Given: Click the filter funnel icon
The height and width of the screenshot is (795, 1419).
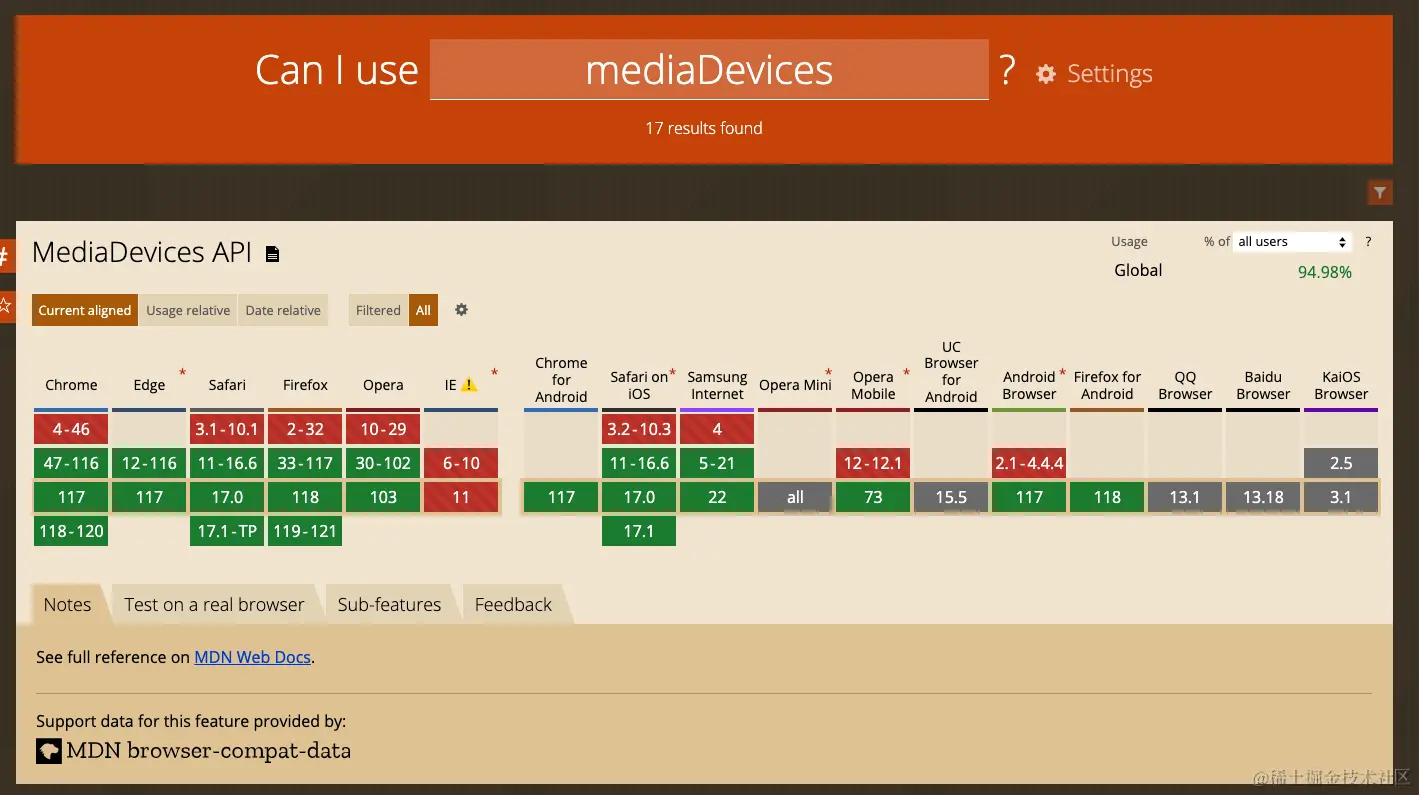Looking at the screenshot, I should pyautogui.click(x=1380, y=192).
